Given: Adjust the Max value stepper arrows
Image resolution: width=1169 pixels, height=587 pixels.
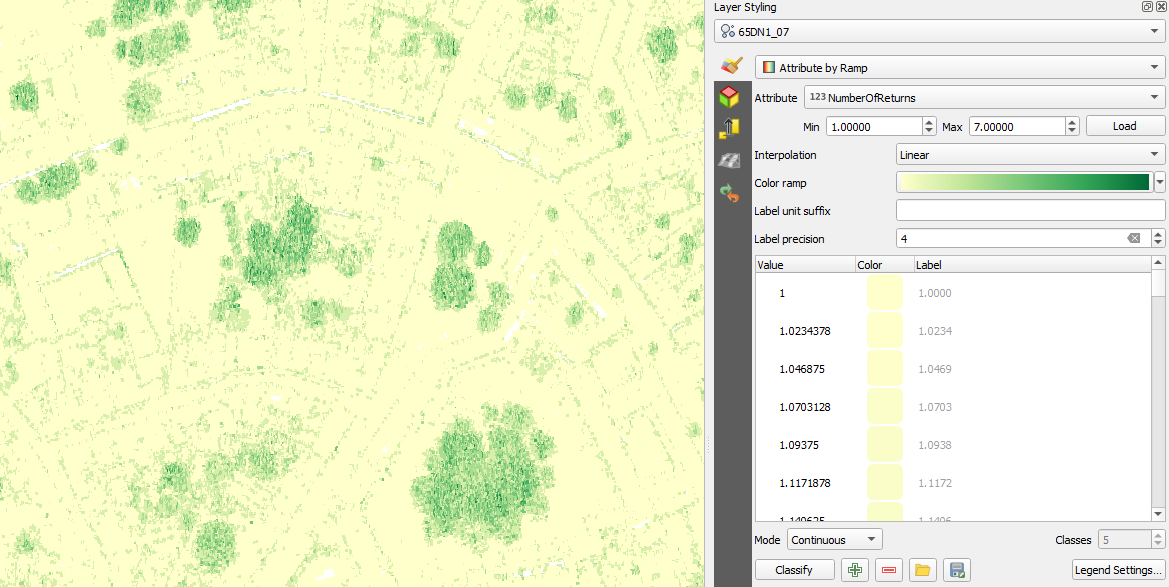Looking at the screenshot, I should coord(1072,127).
